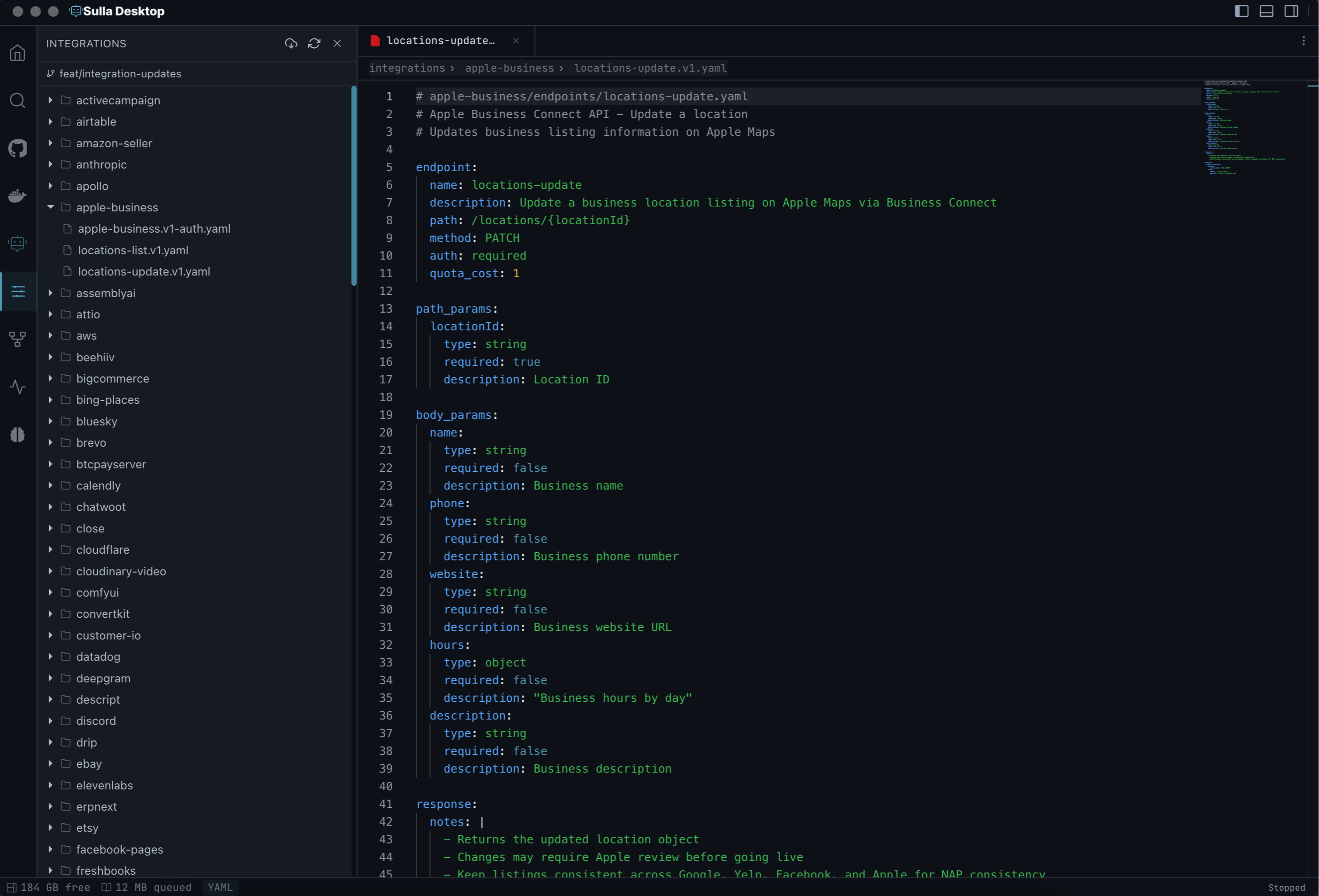Toggle the right sidebar visibility

click(1292, 11)
